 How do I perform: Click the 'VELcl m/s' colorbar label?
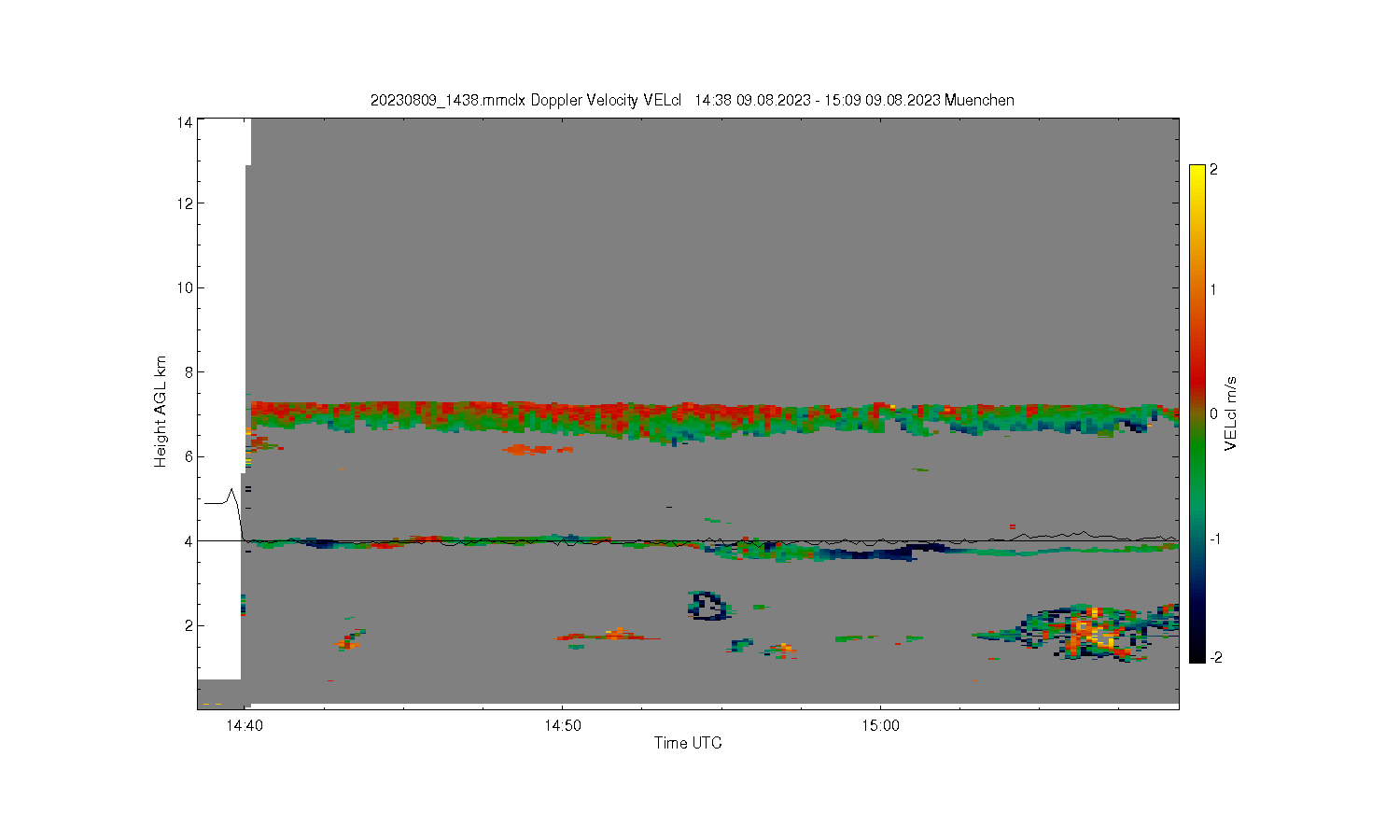tap(1231, 413)
